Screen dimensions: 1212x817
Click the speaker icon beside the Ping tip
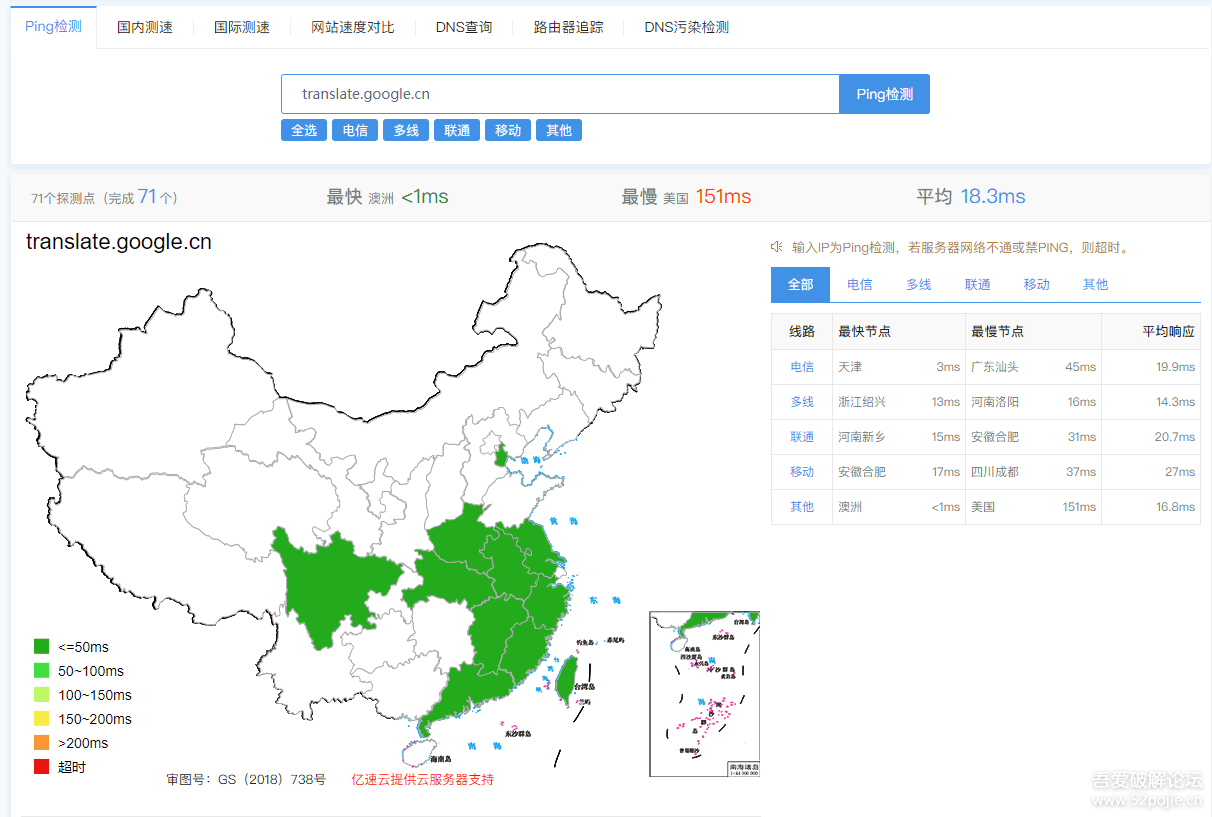pos(776,247)
